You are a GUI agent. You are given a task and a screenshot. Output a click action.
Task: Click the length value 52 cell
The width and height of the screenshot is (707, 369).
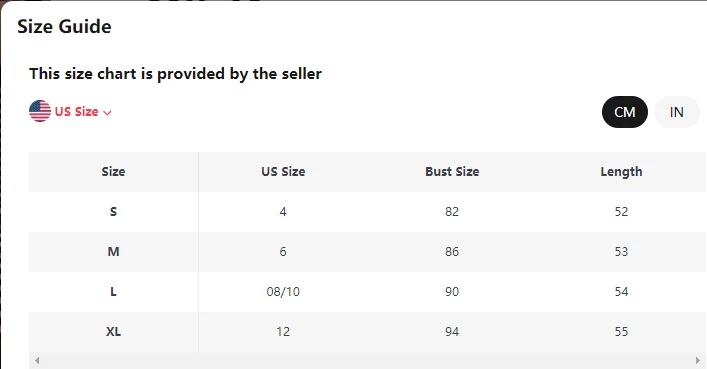[x=621, y=212]
